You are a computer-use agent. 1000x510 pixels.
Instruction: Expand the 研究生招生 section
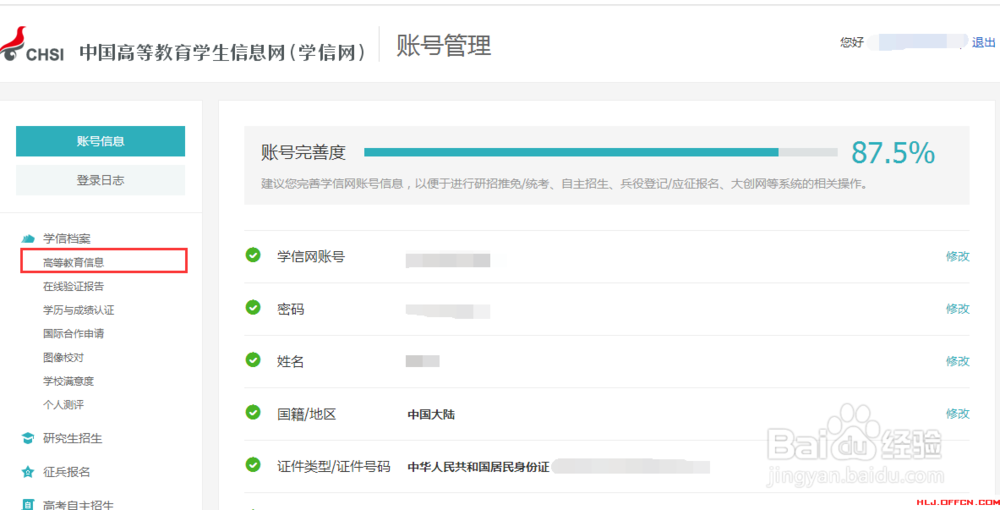72,438
